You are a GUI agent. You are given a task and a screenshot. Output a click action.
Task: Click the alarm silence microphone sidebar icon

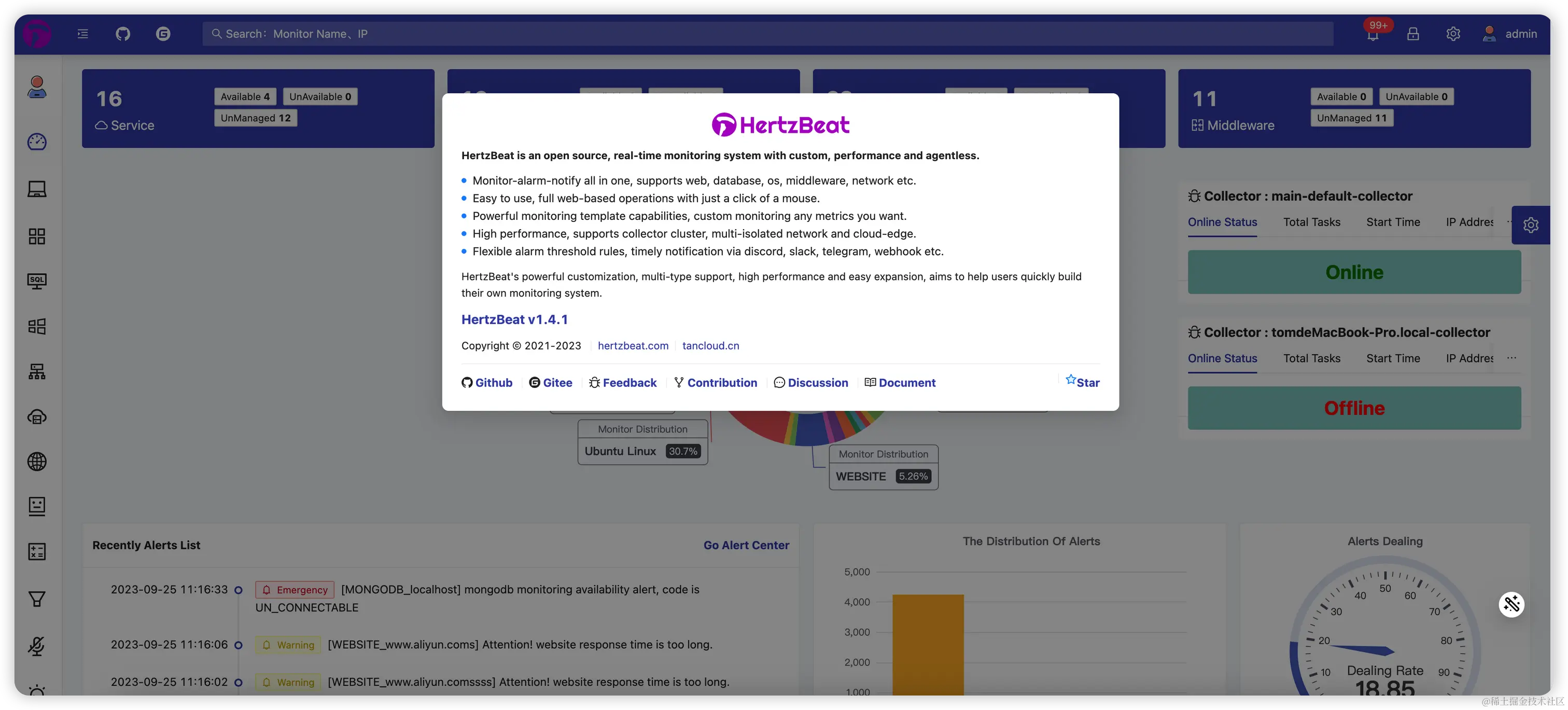tap(37, 646)
